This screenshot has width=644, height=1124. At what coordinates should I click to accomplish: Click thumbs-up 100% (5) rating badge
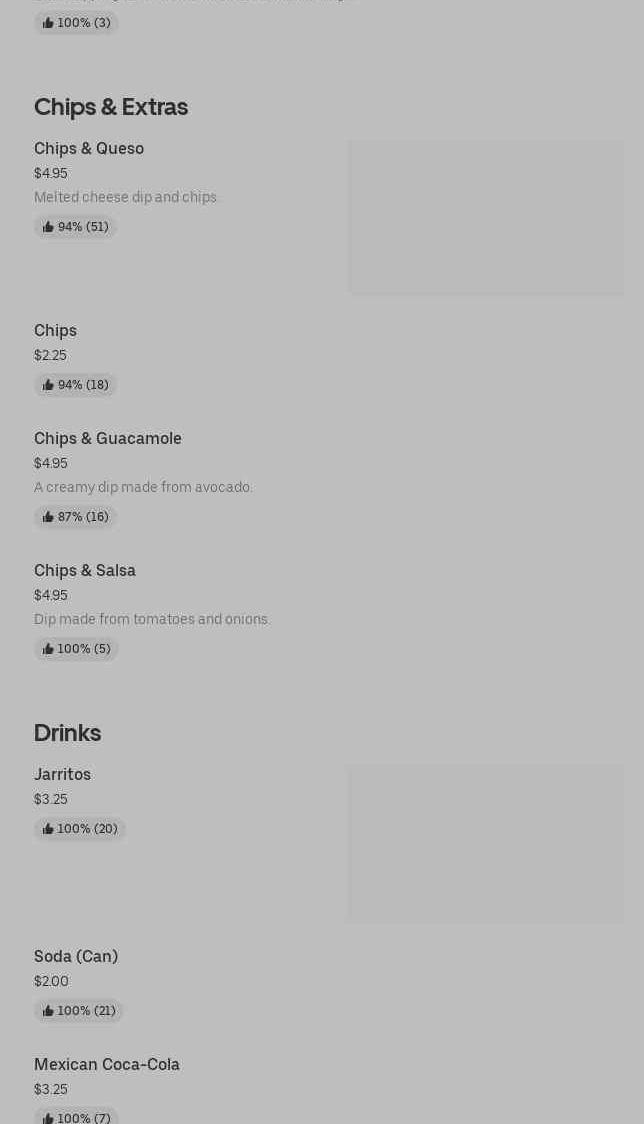pyautogui.click(x=77, y=649)
